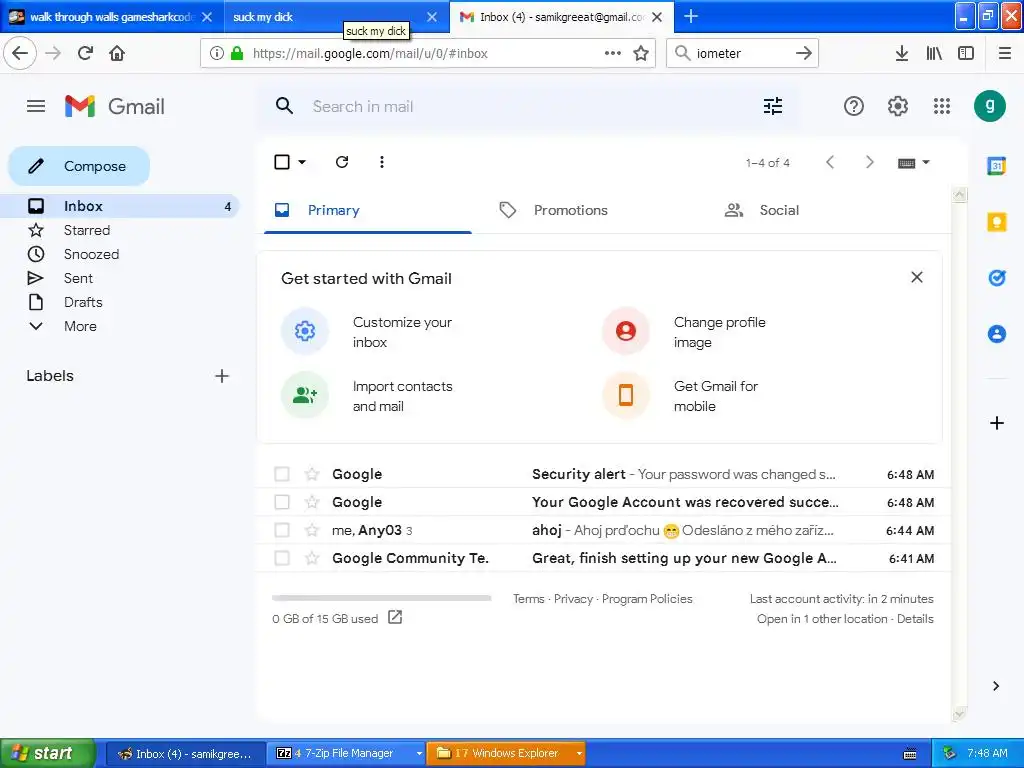
Task: Star the ahoj conversation
Action: pos(312,530)
